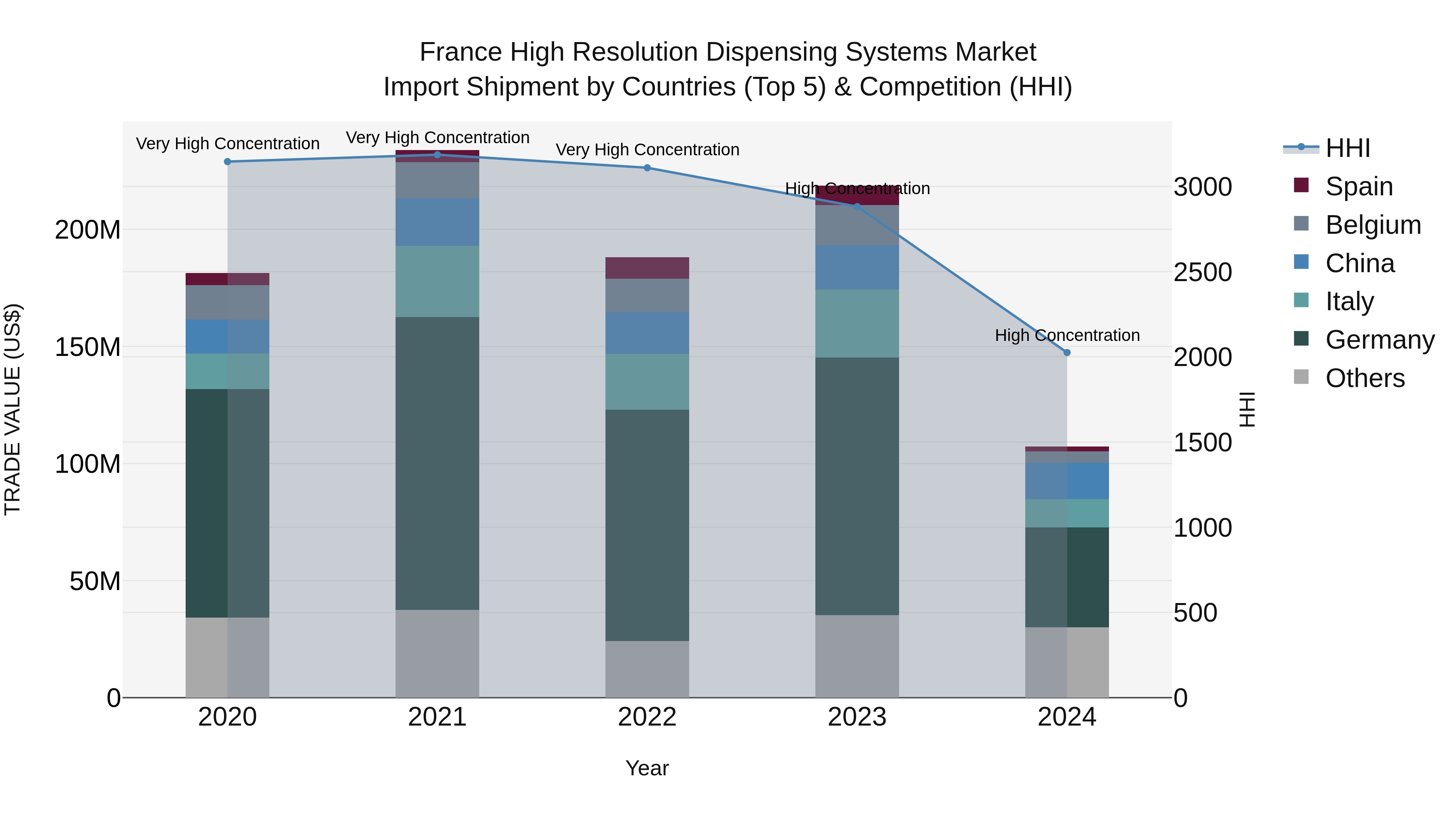Select the China segment in 2024 bar
1456x819 pixels.
coord(1067,481)
